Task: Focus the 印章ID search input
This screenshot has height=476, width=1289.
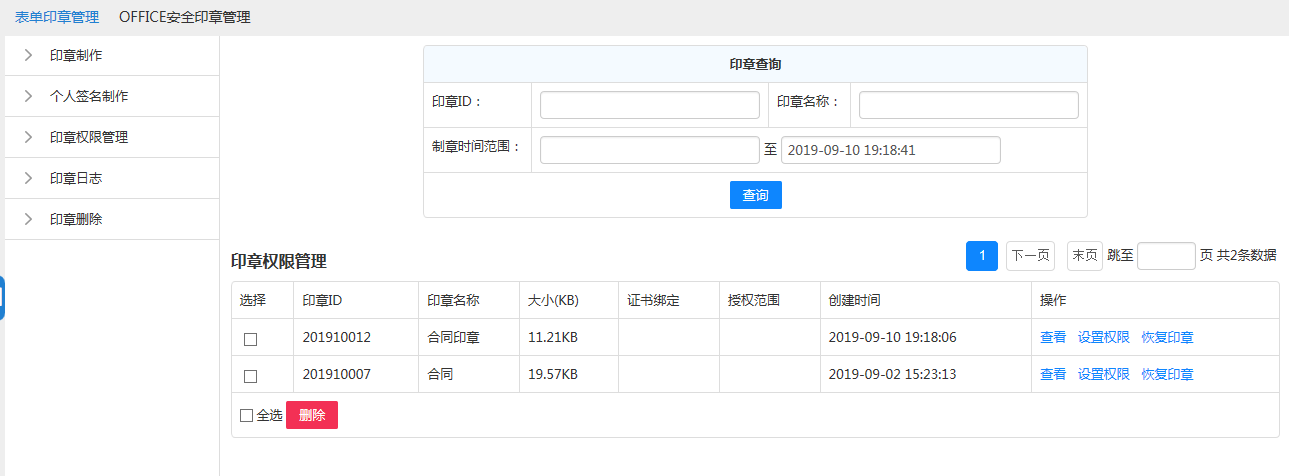Action: tap(650, 105)
